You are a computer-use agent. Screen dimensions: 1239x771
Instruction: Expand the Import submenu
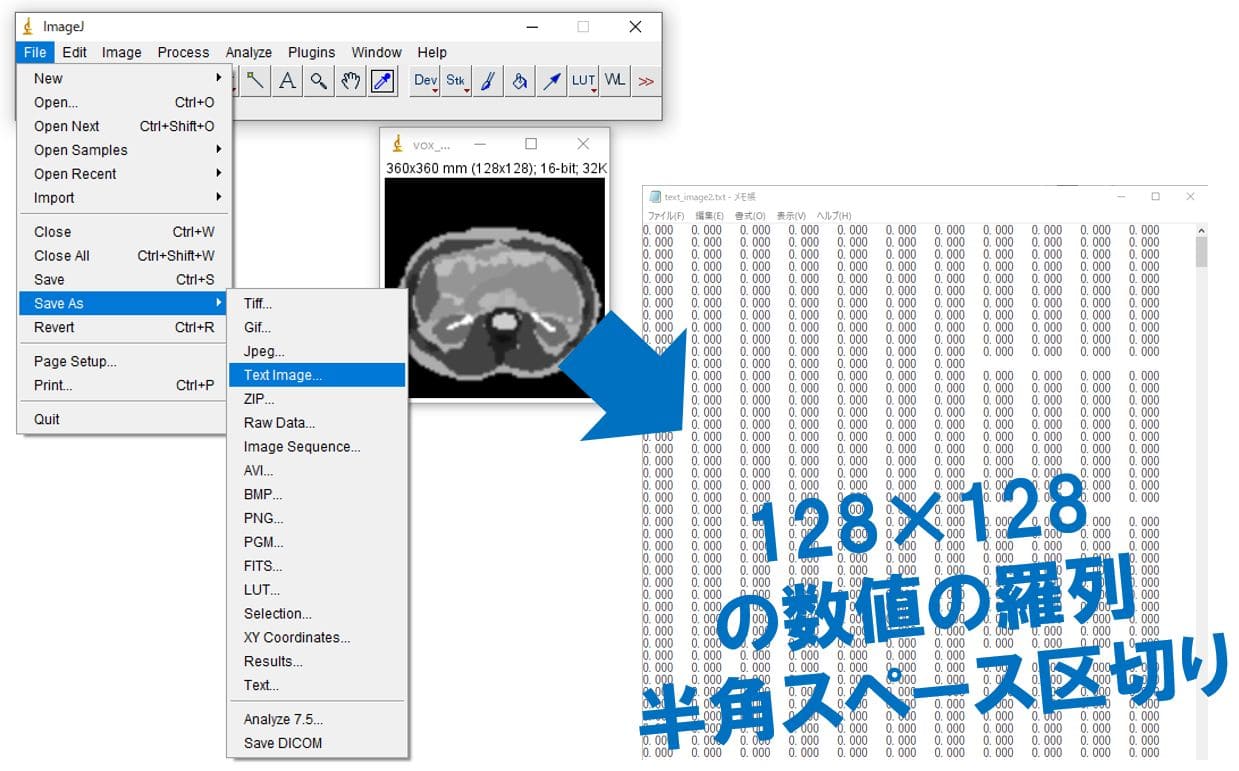pyautogui.click(x=124, y=198)
